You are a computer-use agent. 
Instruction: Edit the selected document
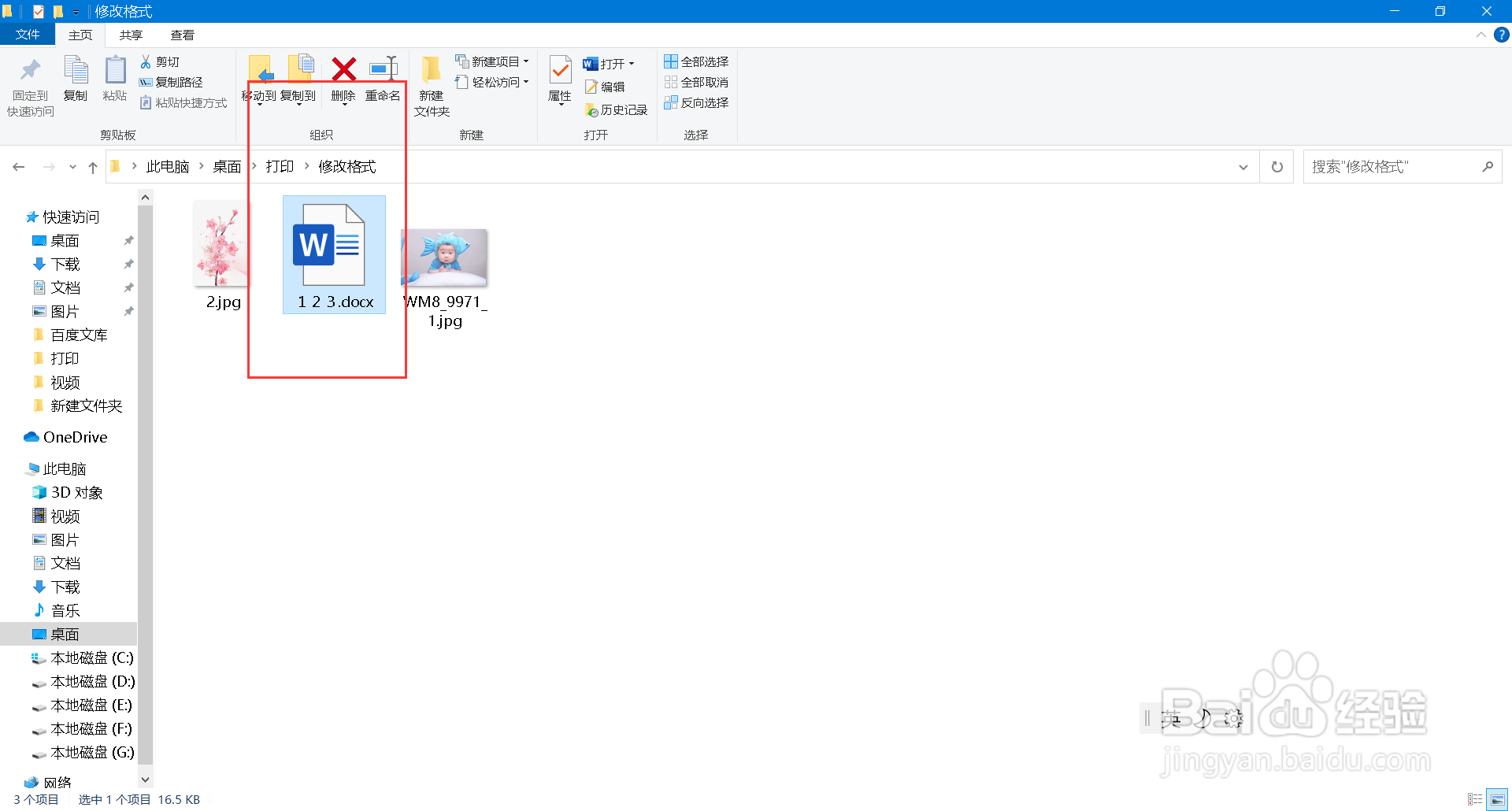click(x=605, y=87)
